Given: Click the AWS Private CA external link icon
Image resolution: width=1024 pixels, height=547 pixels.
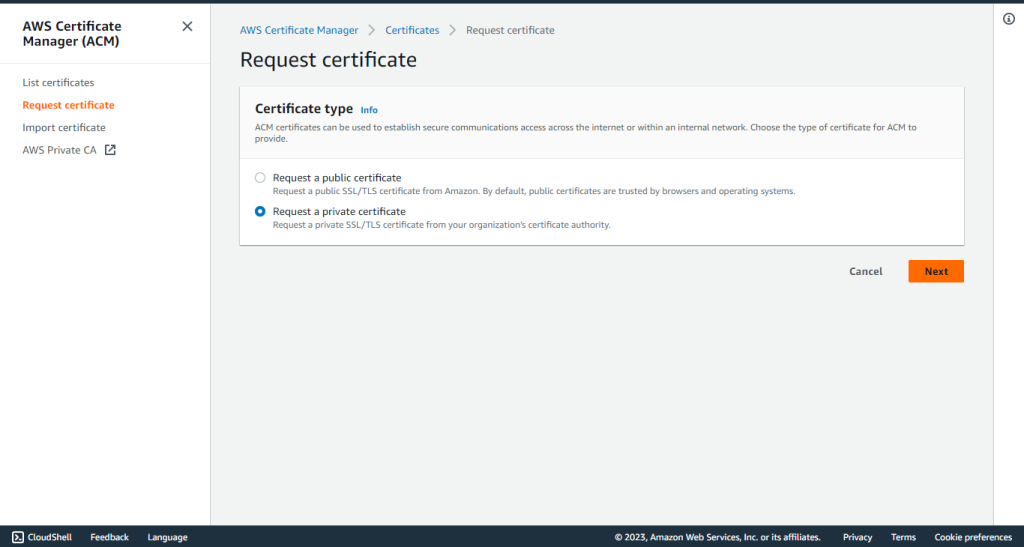Looking at the screenshot, I should click(110, 150).
